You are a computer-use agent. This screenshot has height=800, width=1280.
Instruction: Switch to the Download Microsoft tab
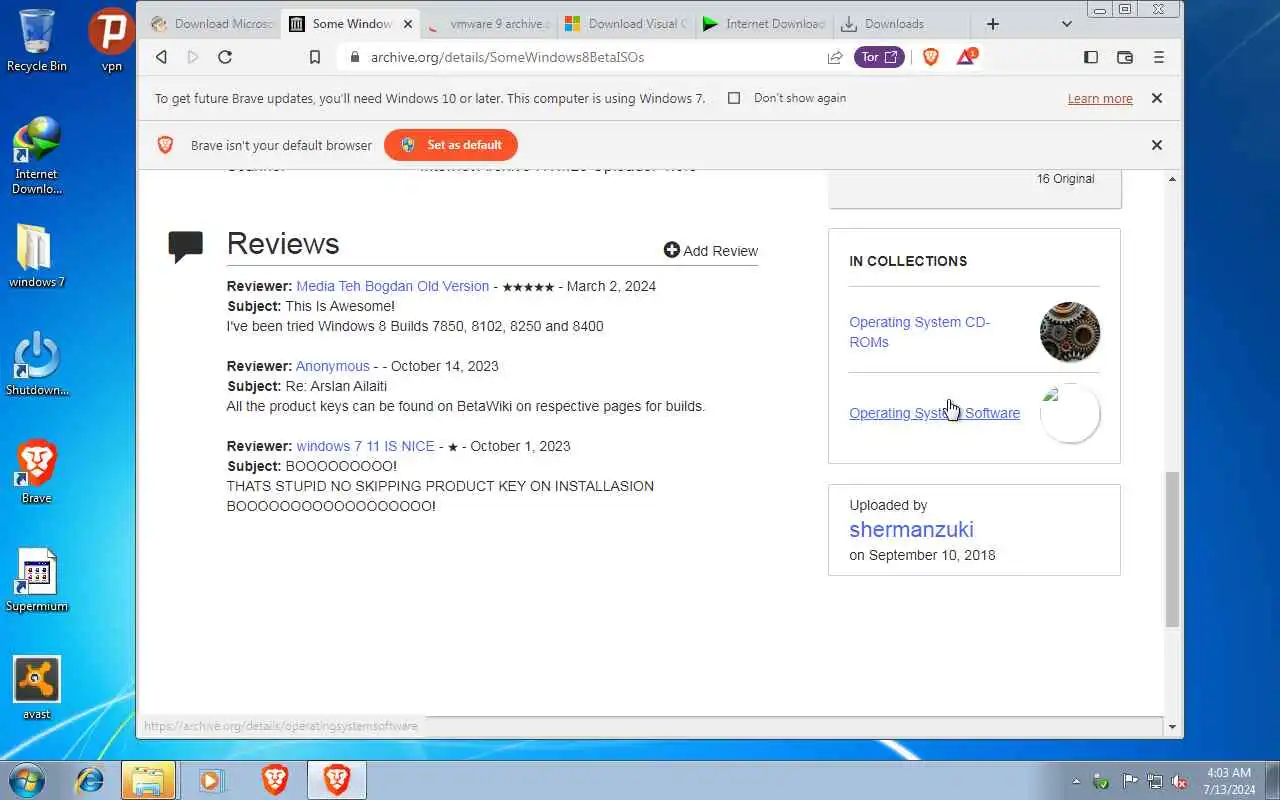pyautogui.click(x=211, y=24)
